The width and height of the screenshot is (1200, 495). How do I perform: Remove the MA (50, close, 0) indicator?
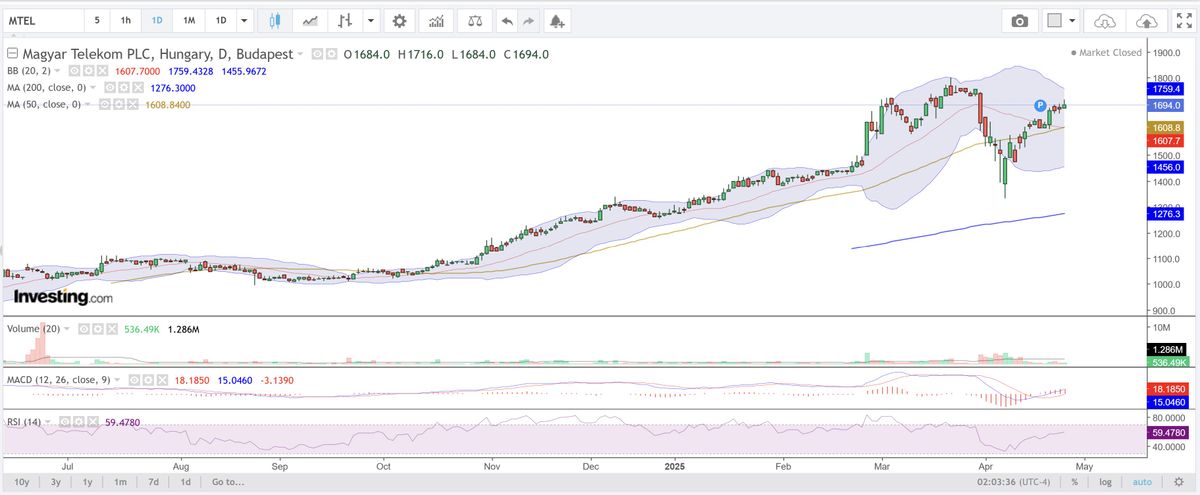coord(132,104)
